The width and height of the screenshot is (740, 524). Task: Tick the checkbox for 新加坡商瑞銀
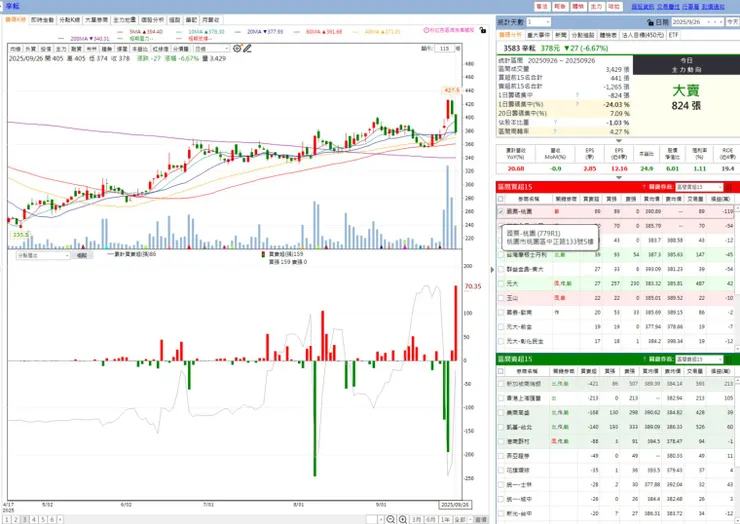coord(501,384)
